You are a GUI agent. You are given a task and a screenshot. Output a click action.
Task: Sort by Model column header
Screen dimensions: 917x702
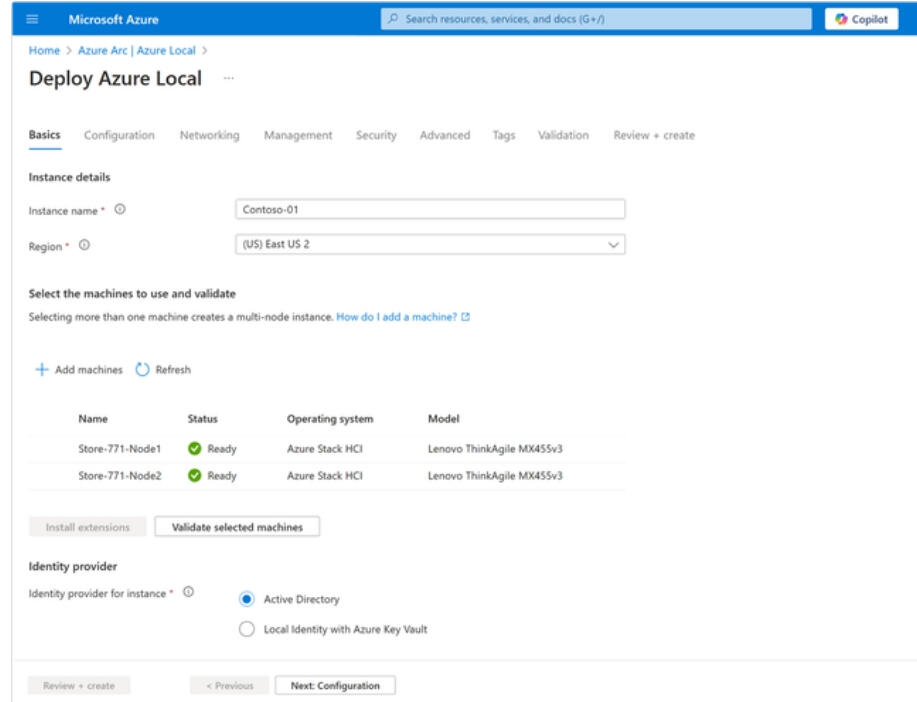(x=443, y=419)
